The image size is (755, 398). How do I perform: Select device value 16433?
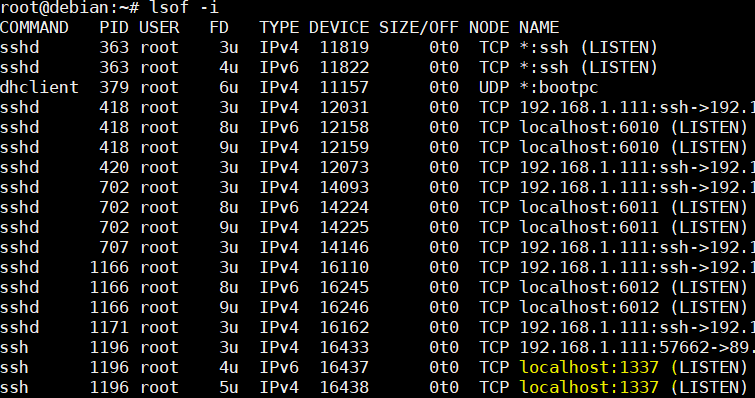click(x=344, y=347)
